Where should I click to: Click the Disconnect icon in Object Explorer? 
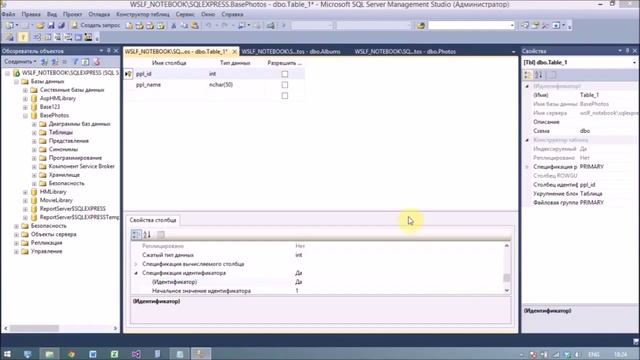[x=55, y=62]
